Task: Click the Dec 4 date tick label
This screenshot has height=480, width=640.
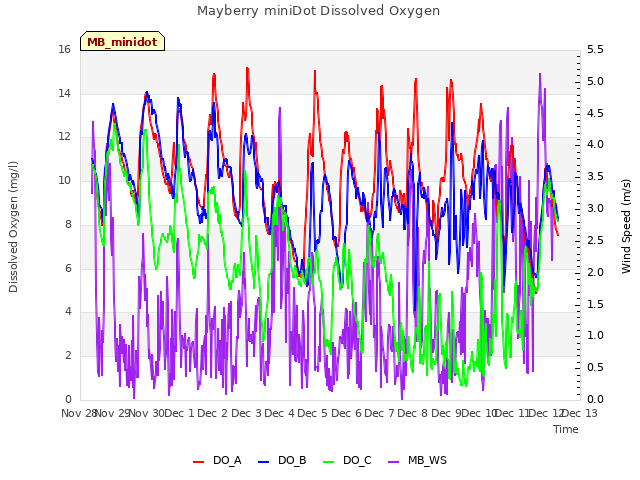Action: coord(280,413)
